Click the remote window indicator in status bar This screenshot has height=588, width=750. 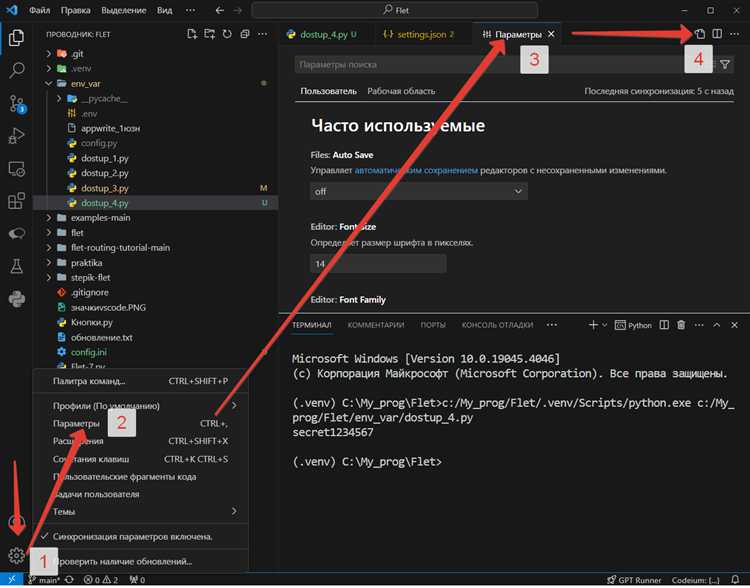pyautogui.click(x=11, y=580)
